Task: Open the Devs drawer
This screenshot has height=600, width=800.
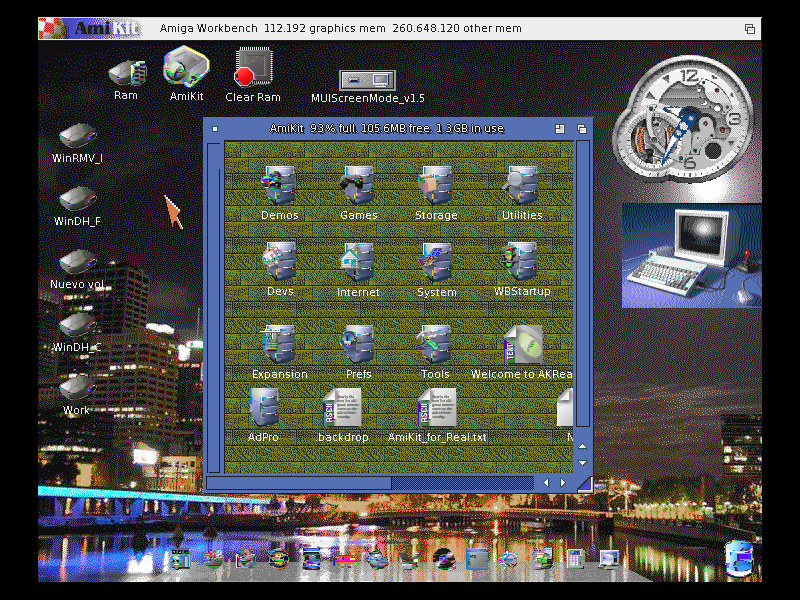Action: pos(280,262)
